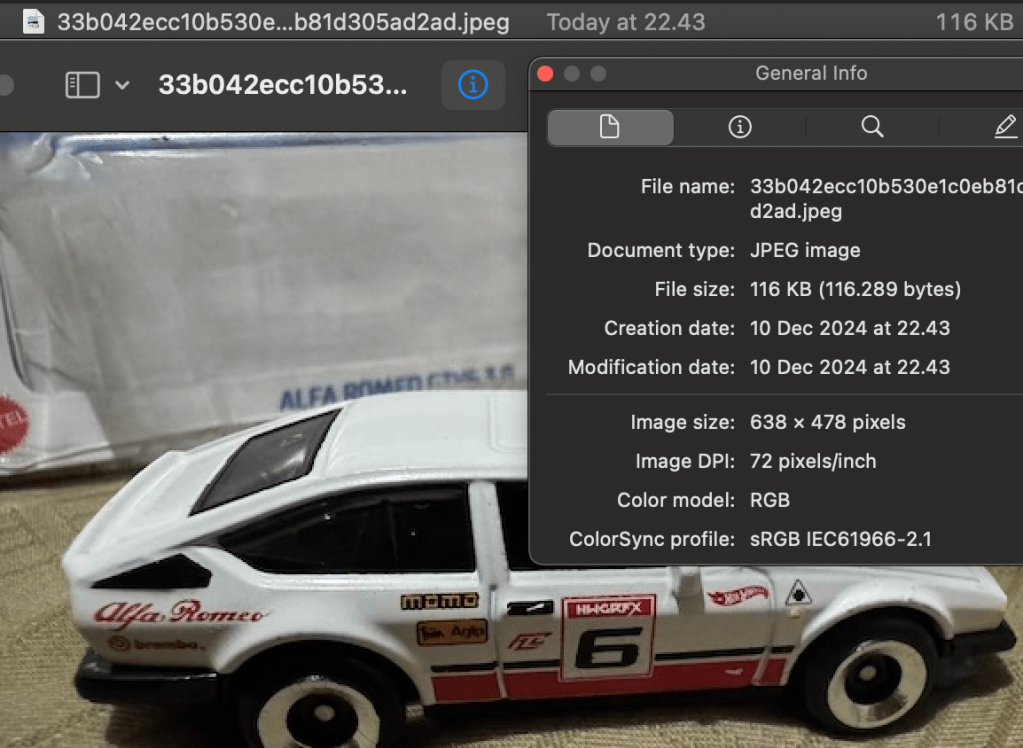Screen dimensions: 1023x748
Task: Open the Keywords magnifier tab
Action: click(x=872, y=127)
